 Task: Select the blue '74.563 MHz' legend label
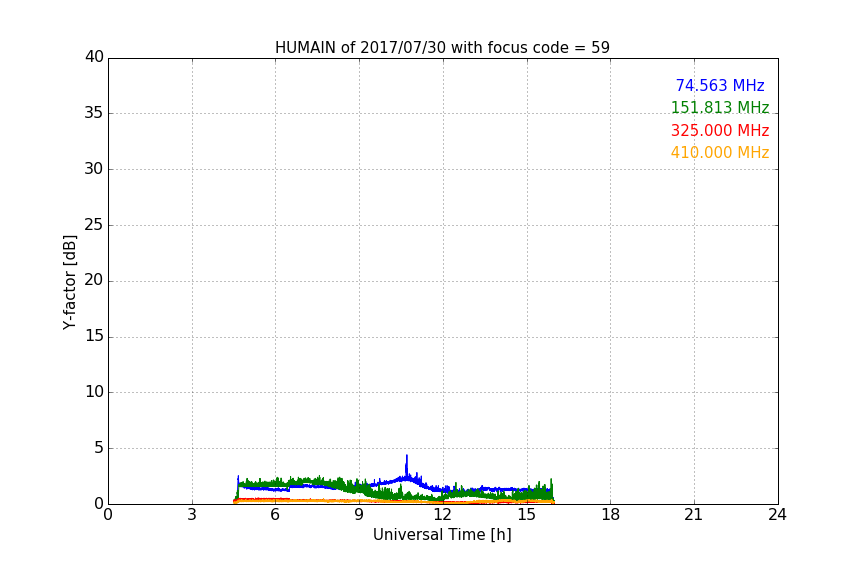(720, 85)
